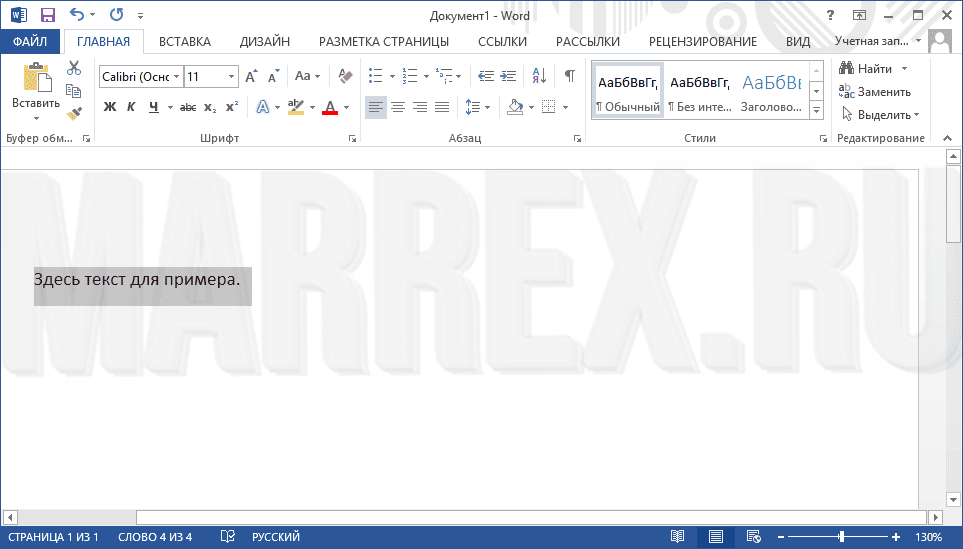The height and width of the screenshot is (549, 963).
Task: Click the zoom slider handle
Action: tap(841, 537)
